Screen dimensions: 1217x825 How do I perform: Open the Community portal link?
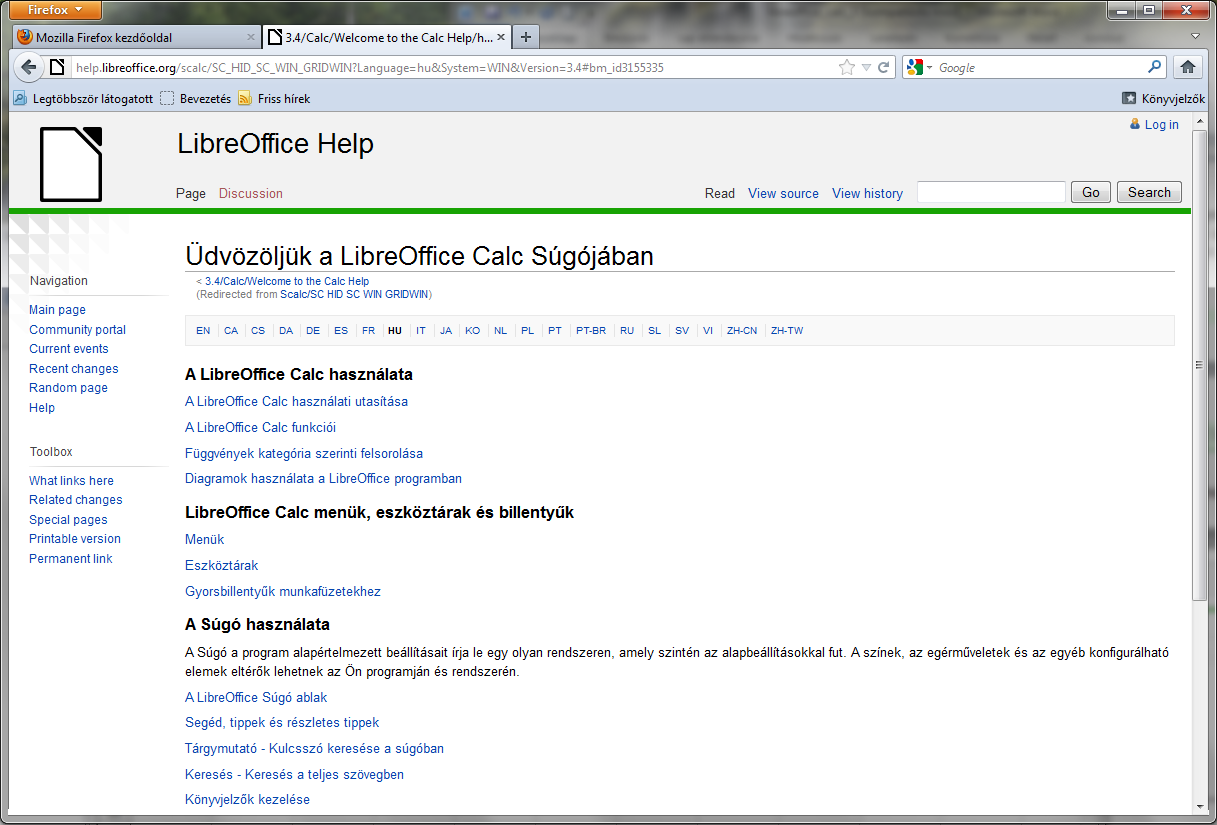77,330
